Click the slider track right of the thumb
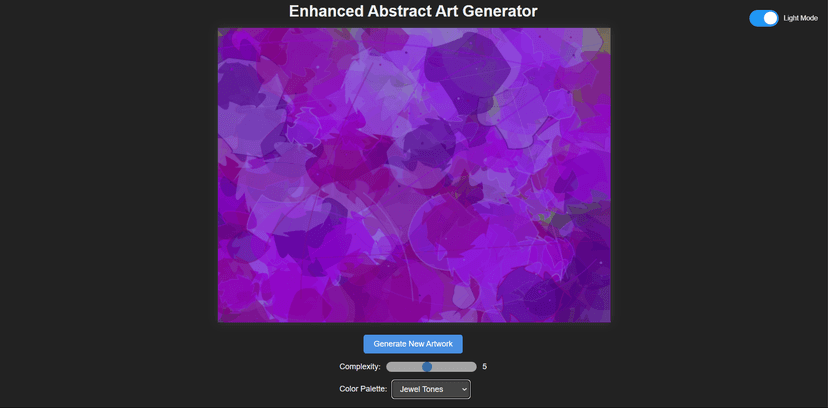828x408 pixels. tap(454, 366)
